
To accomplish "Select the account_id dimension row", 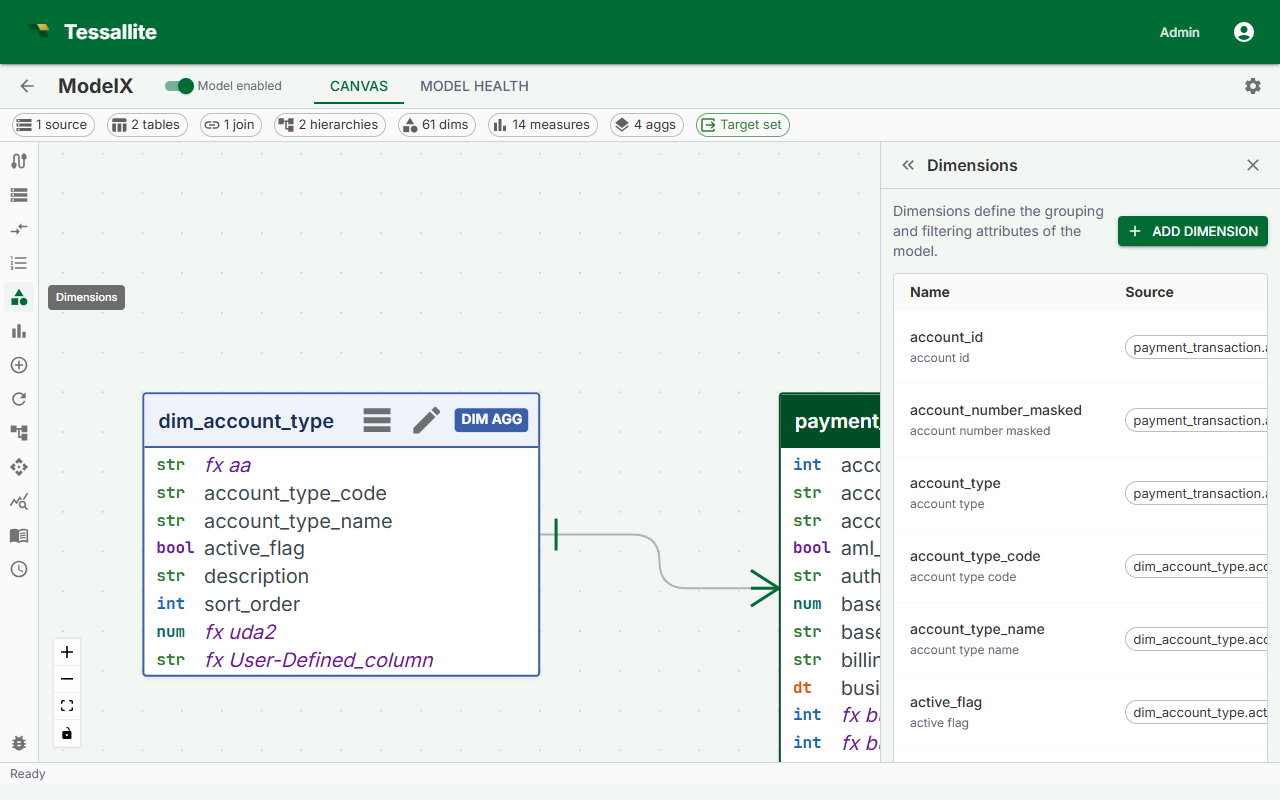I will (1080, 347).
